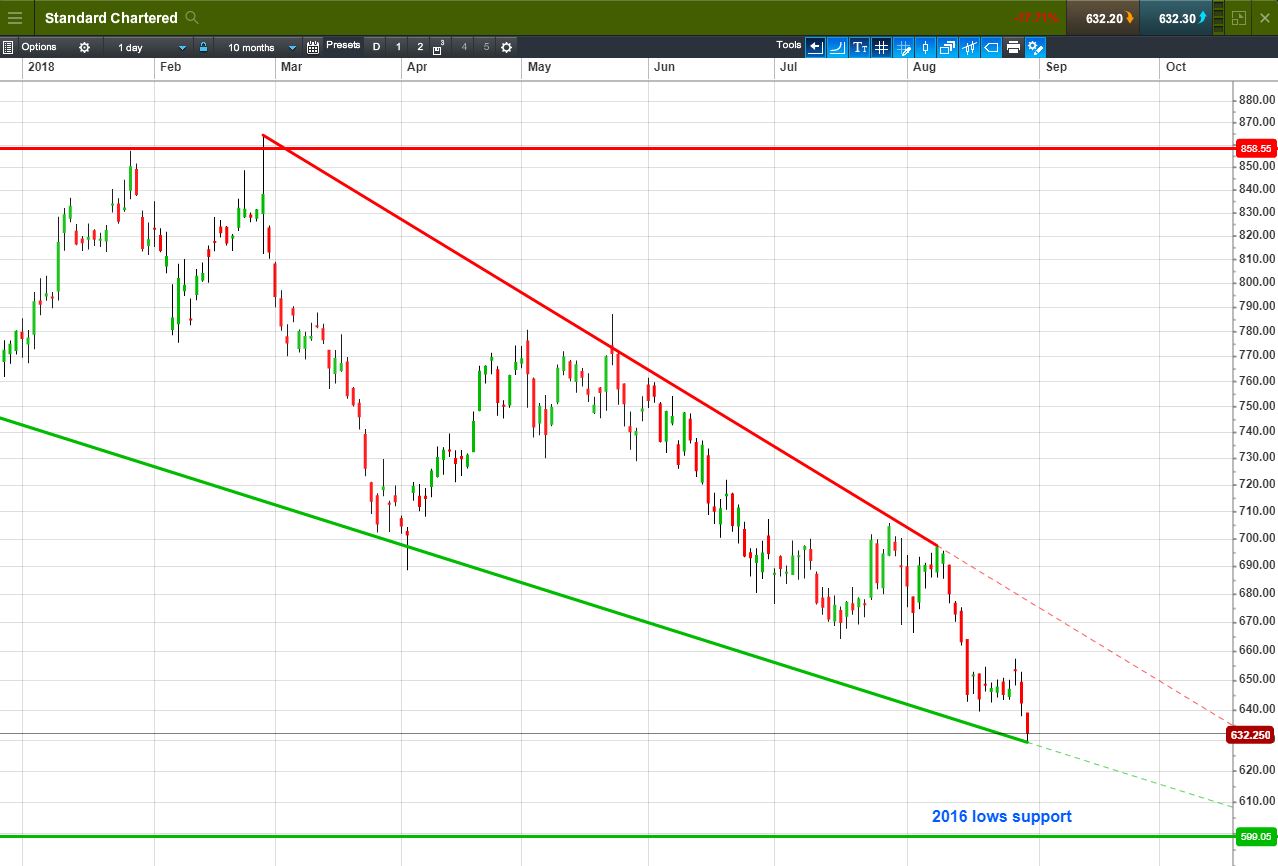1278x866 pixels.
Task: Load preset 5
Action: pyautogui.click(x=486, y=47)
